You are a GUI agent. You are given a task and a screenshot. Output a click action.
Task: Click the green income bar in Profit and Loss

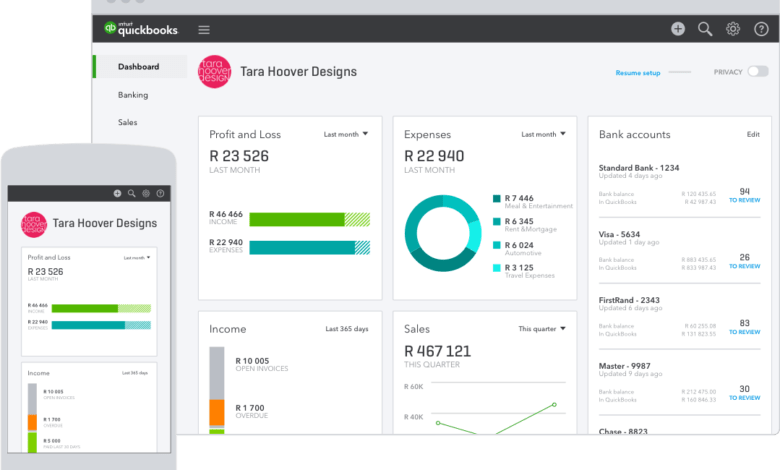309,219
